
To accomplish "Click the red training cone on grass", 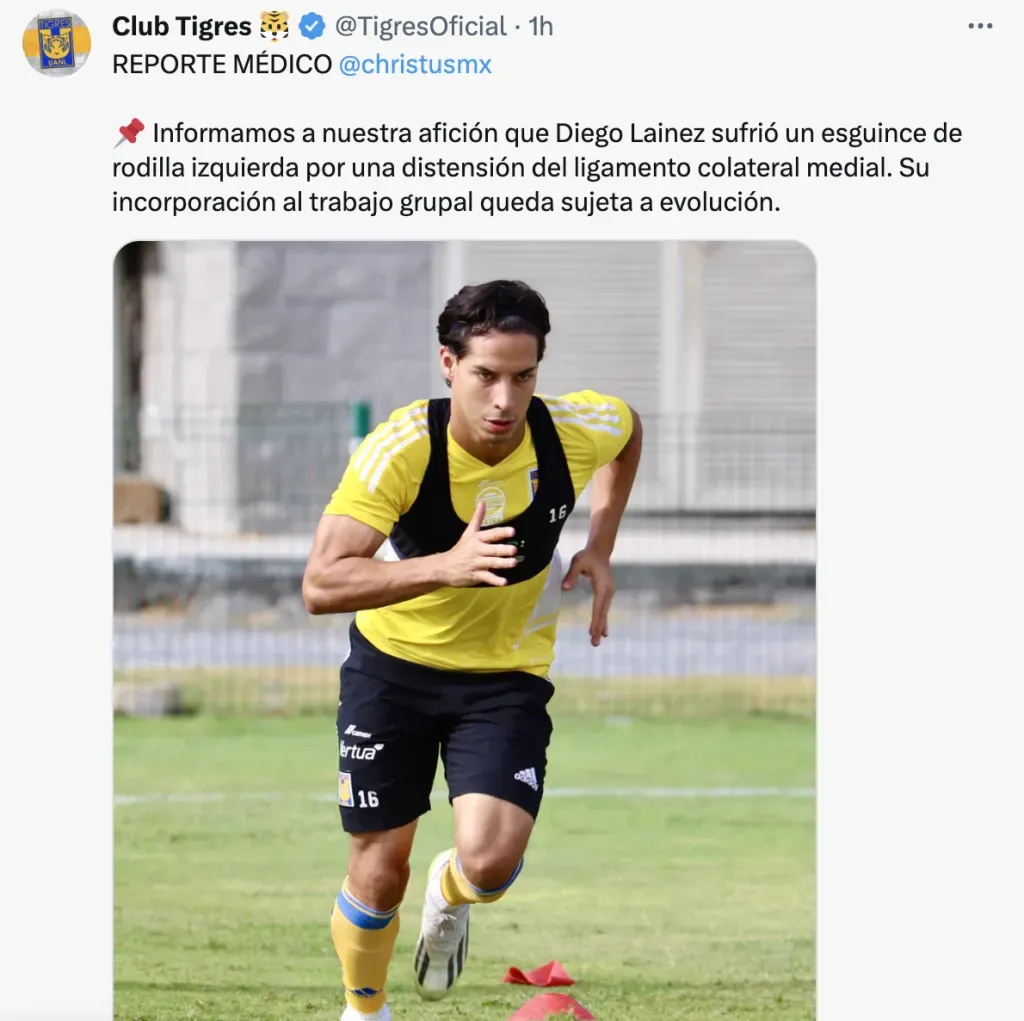I will 539,974.
